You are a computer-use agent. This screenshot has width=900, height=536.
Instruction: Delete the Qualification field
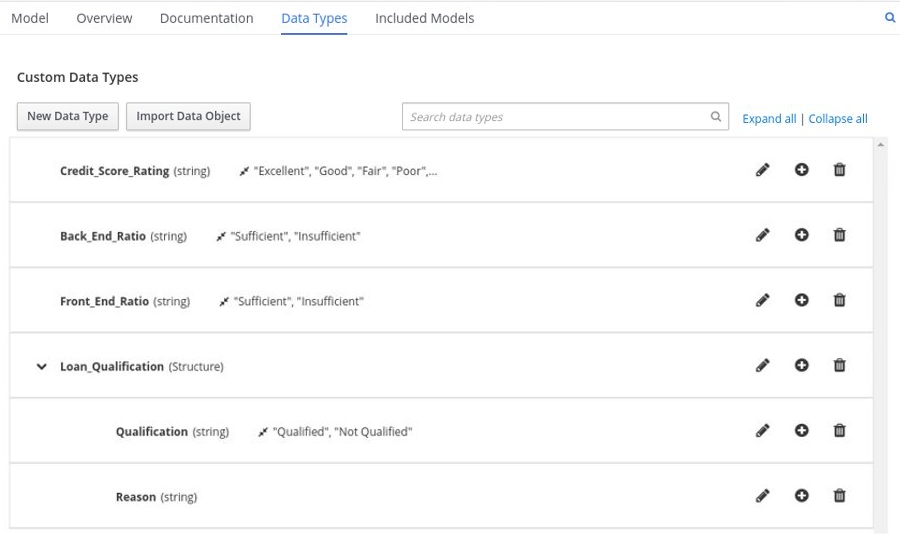[x=839, y=431]
